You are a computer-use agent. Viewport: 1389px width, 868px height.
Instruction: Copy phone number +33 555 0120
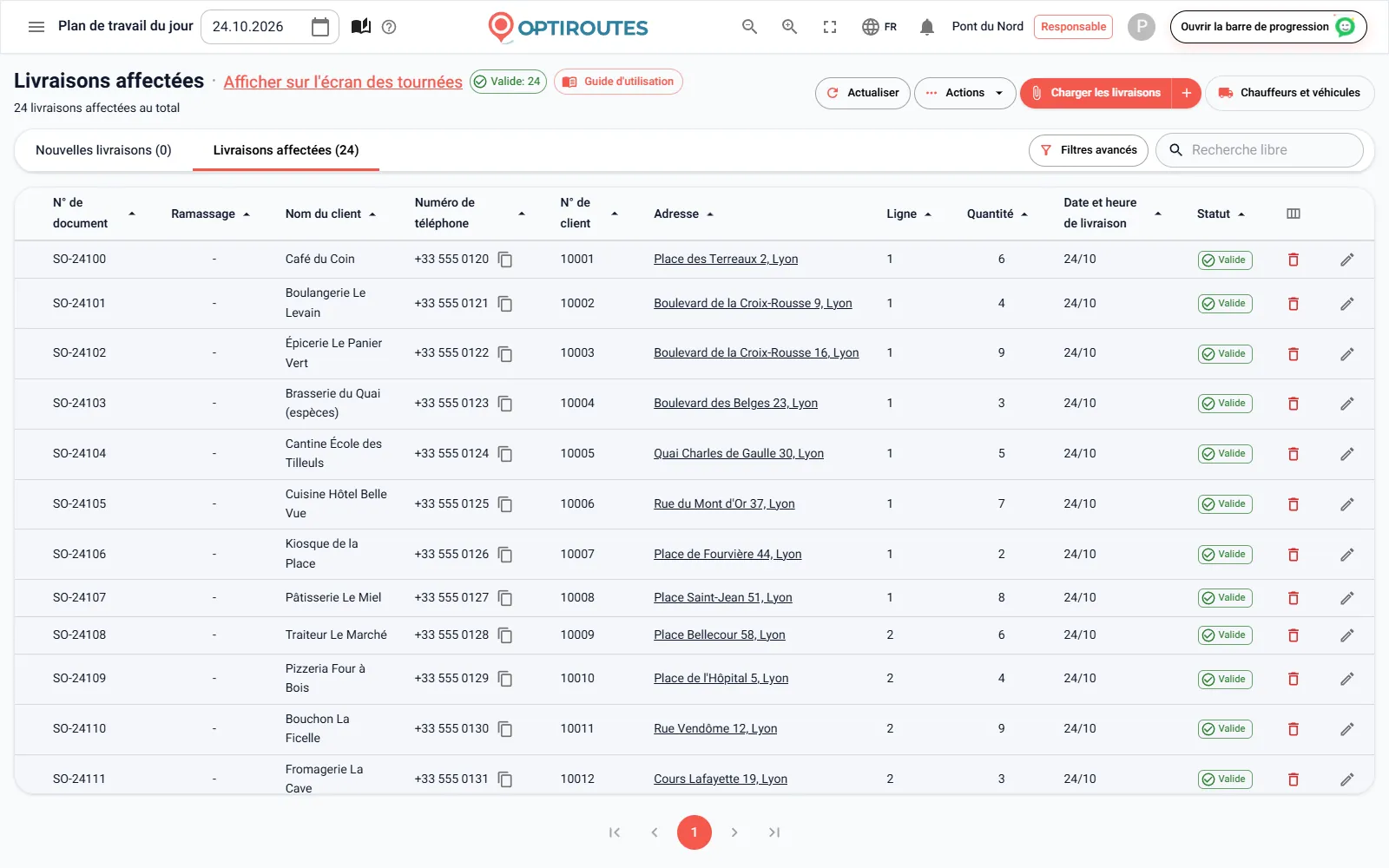click(x=505, y=260)
